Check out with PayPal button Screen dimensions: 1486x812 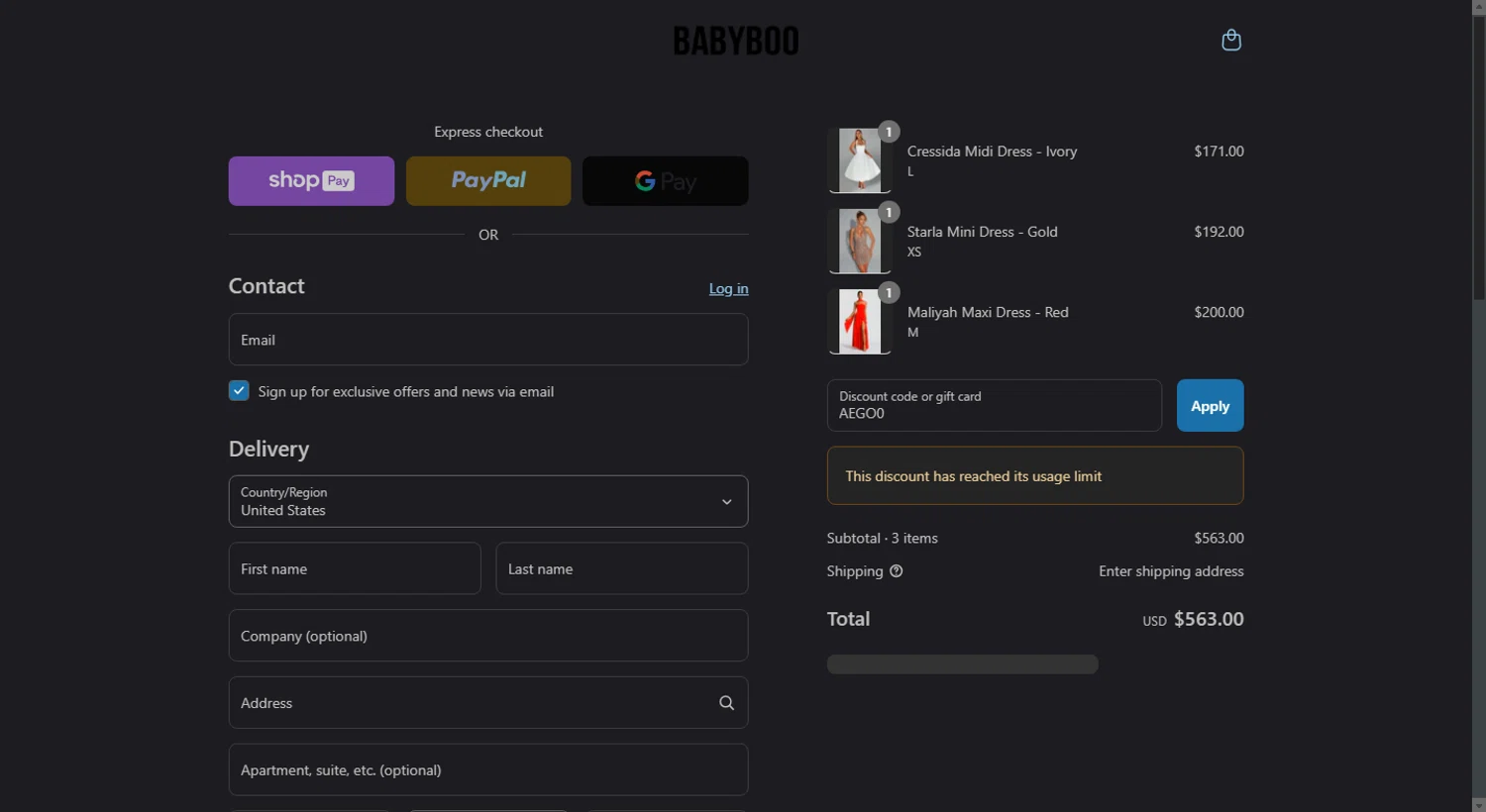point(488,181)
